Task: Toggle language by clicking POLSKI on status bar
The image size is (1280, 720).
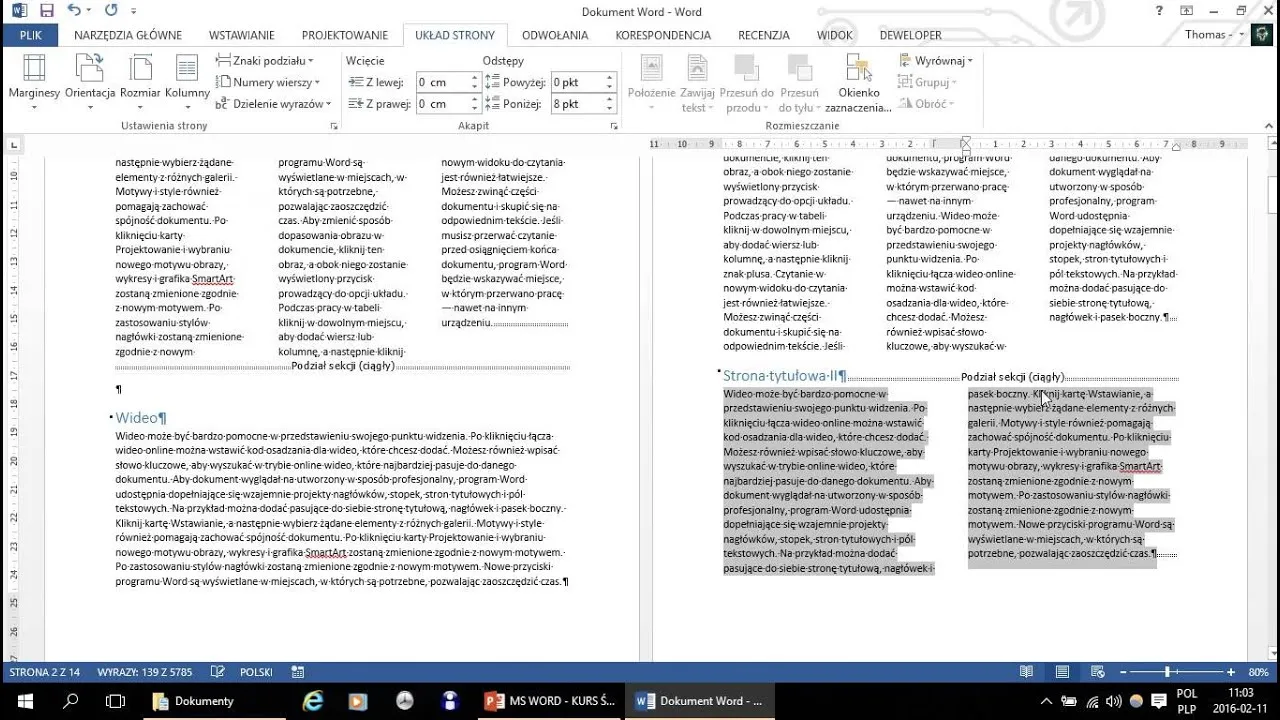Action: 256,671
